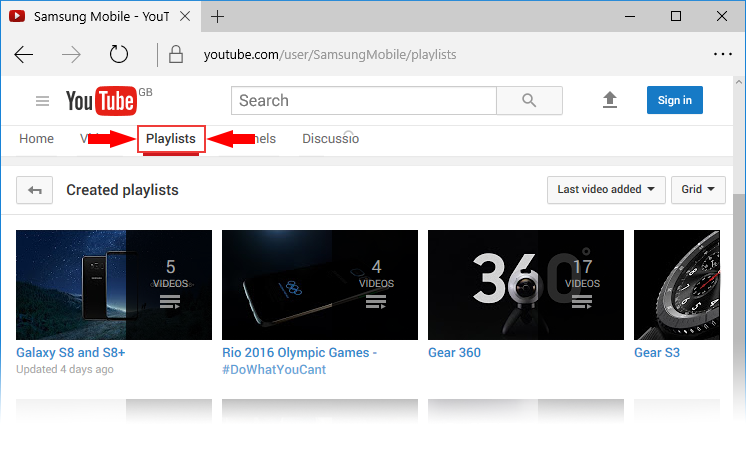Open the YouTube hamburger guide menu
The width and height of the screenshot is (746, 458).
(x=42, y=101)
